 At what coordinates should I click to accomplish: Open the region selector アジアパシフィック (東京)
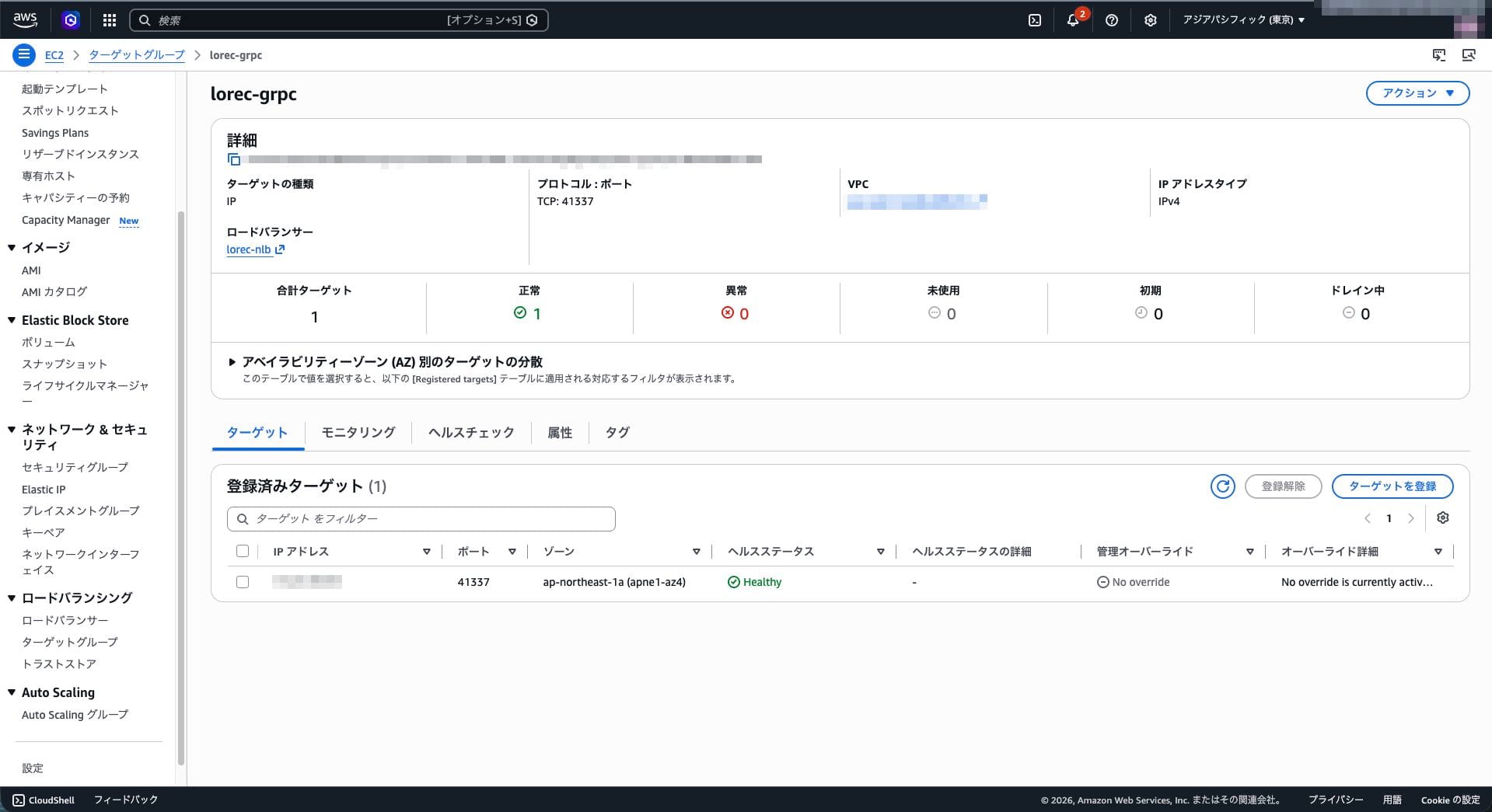[x=1244, y=20]
